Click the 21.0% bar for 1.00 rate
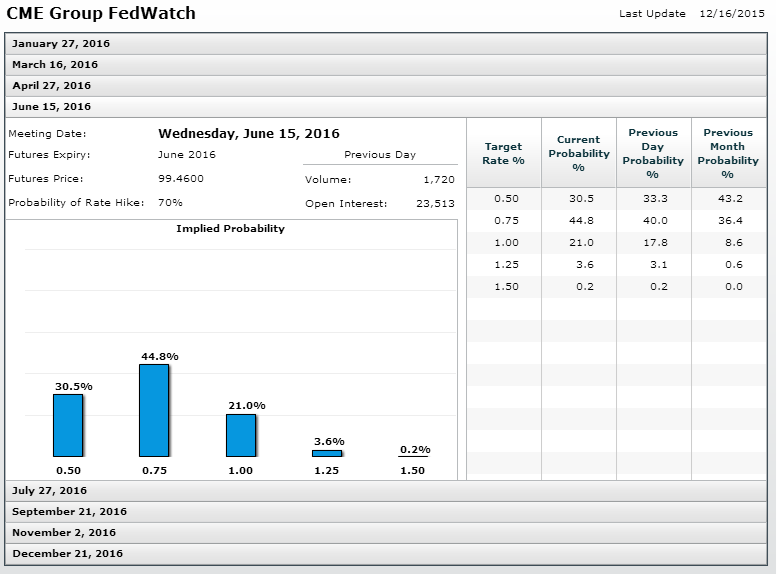 tap(241, 435)
